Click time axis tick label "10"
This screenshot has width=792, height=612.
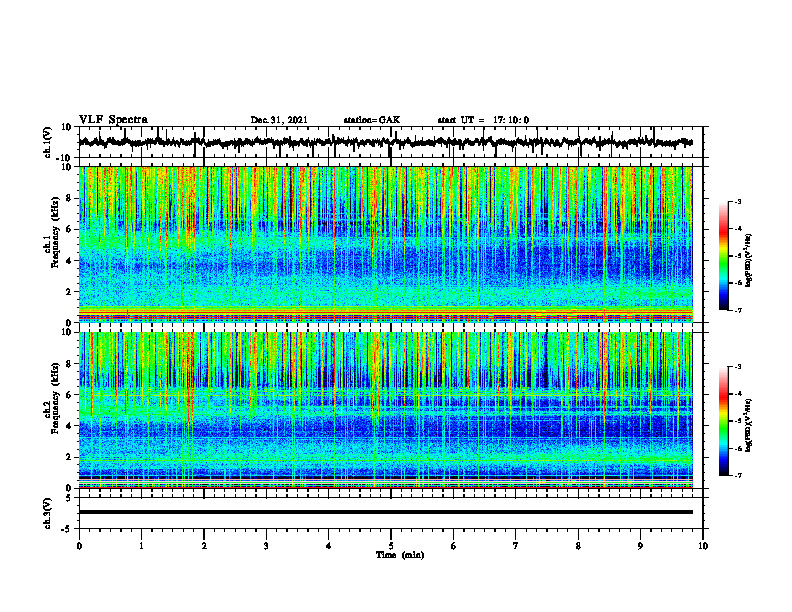click(703, 546)
